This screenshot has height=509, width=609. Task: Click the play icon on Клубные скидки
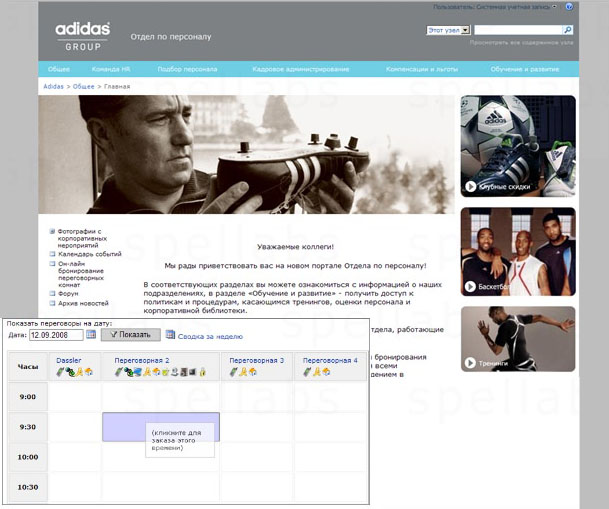471,186
